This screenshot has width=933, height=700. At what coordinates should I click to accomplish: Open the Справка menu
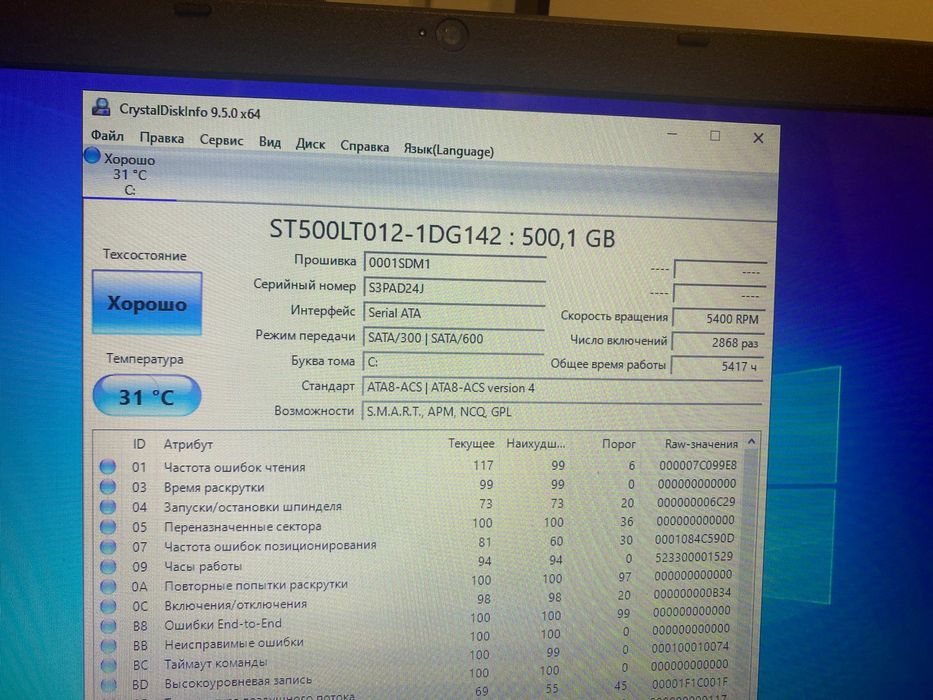click(364, 146)
